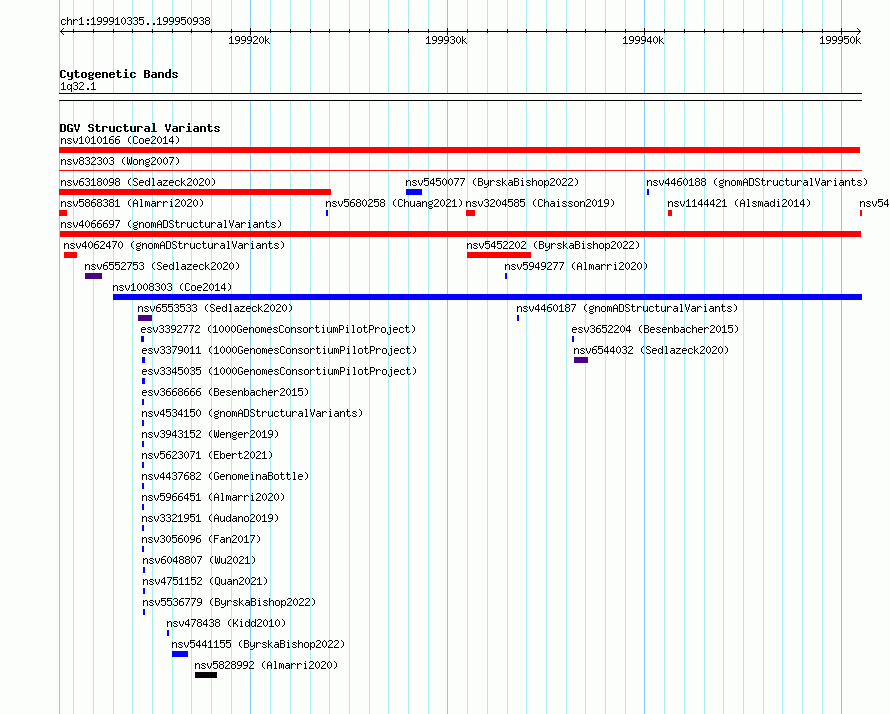This screenshot has width=890, height=714.
Task: Click nsv1008303 (Coe2014) label
Action: [x=173, y=287]
